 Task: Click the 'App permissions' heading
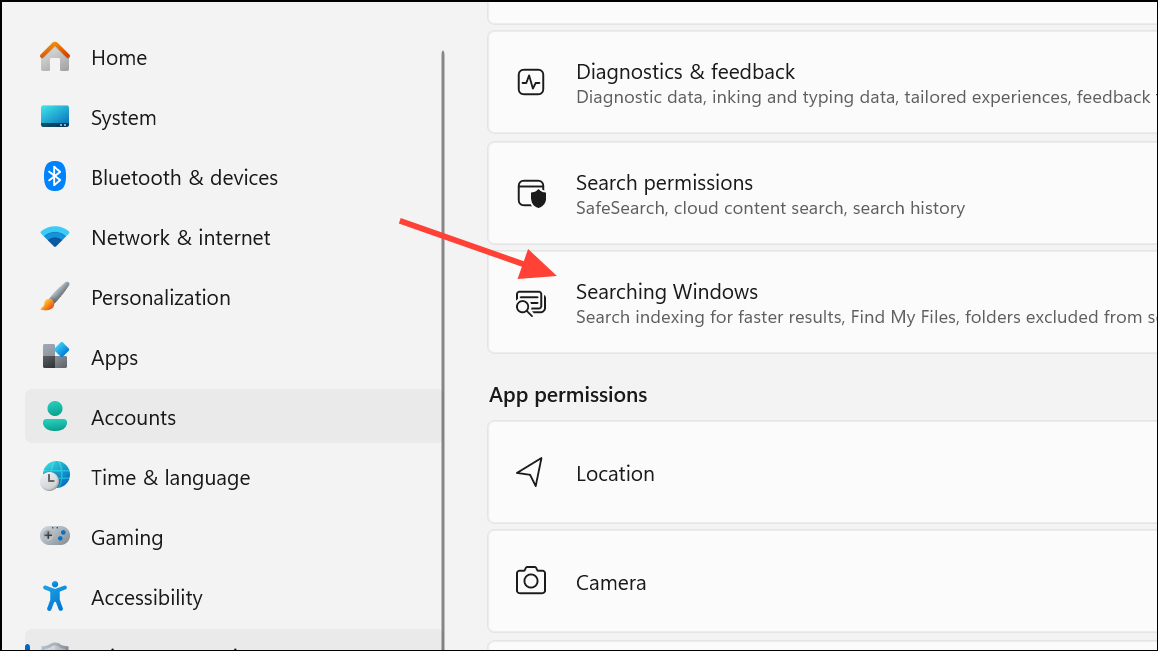click(x=568, y=395)
